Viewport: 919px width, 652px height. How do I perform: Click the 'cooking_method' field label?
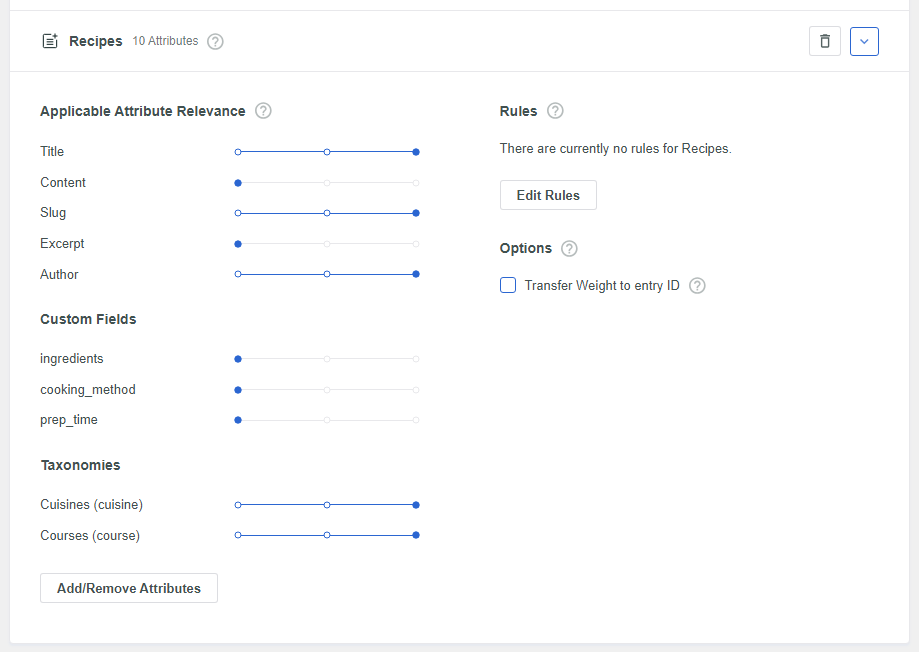(88, 390)
